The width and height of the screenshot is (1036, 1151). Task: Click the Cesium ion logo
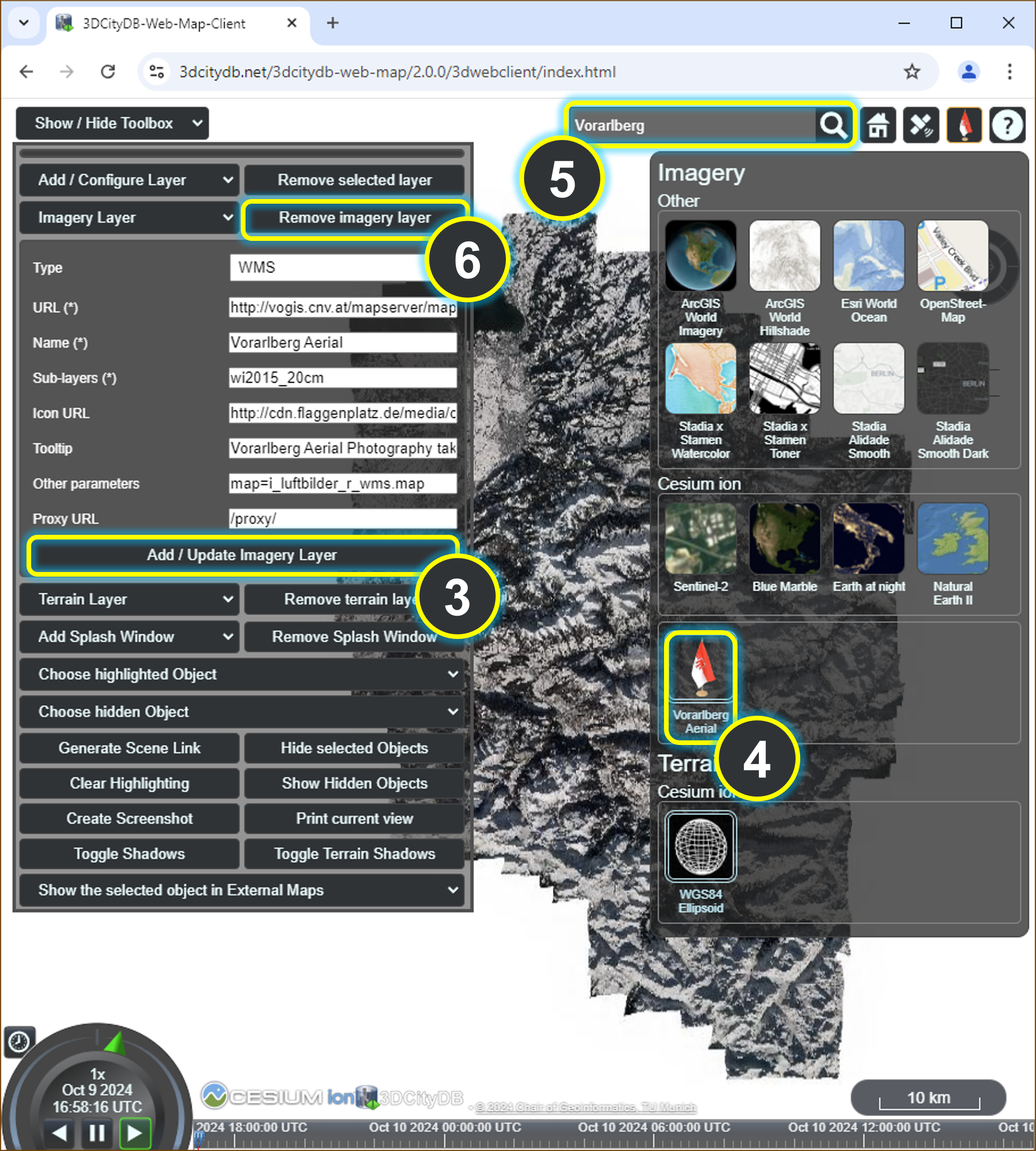coord(278,1096)
